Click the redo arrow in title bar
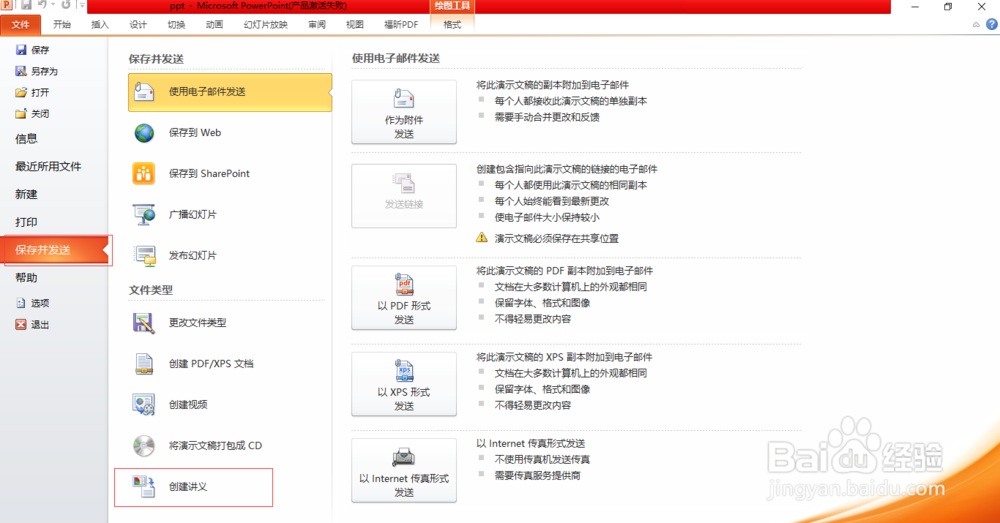Screen dimensions: 1000x523 (66, 5)
